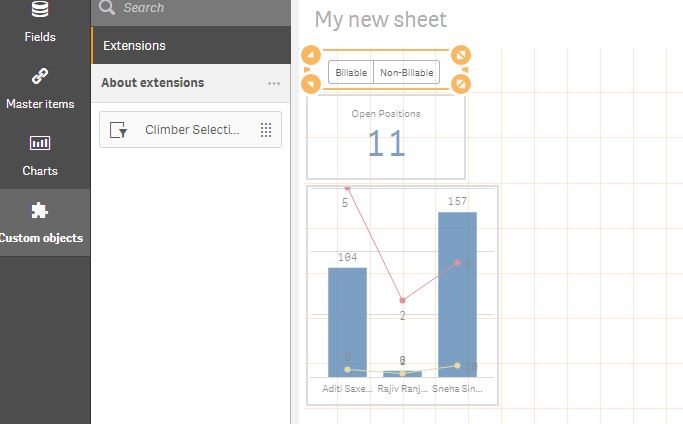Screen dimensions: 683x424
Task: Open the Master items link icon
Action: [40, 76]
